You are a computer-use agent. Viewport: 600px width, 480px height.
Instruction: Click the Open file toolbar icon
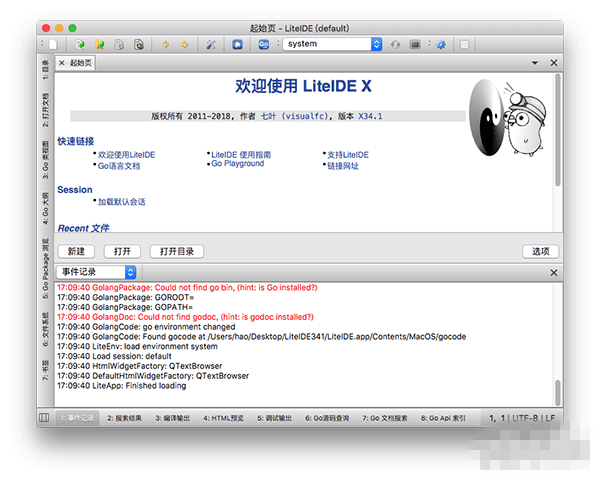(80, 44)
